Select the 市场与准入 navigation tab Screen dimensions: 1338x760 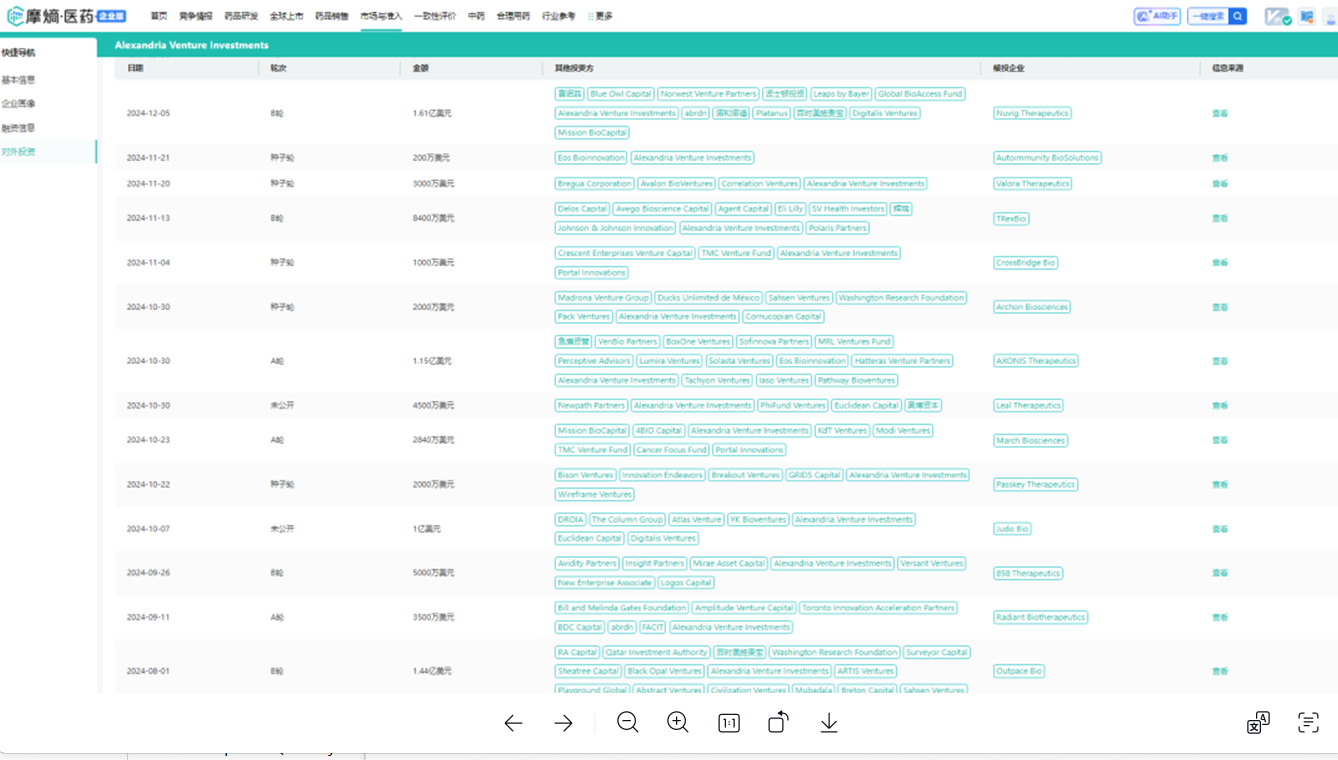tap(381, 16)
